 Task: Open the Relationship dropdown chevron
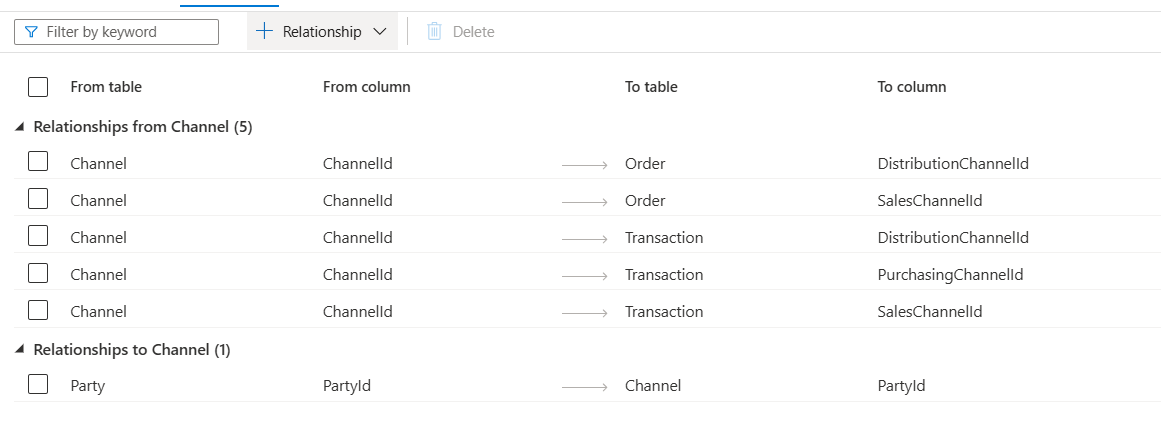click(380, 32)
